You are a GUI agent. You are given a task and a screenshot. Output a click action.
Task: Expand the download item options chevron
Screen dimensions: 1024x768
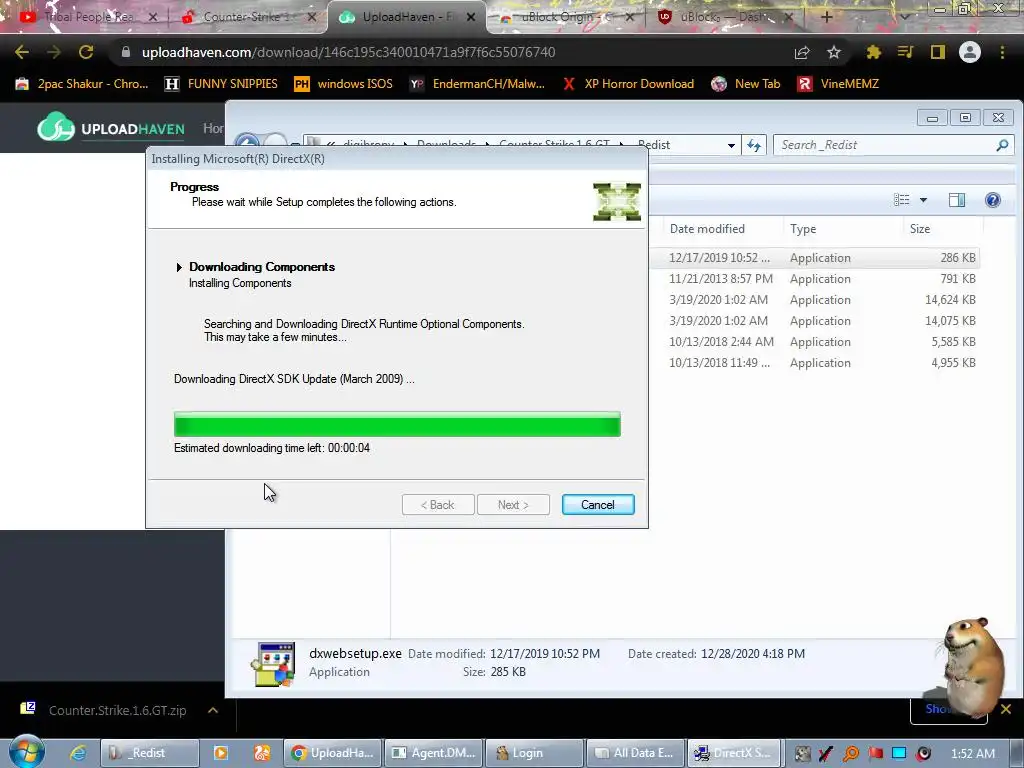pyautogui.click(x=213, y=710)
